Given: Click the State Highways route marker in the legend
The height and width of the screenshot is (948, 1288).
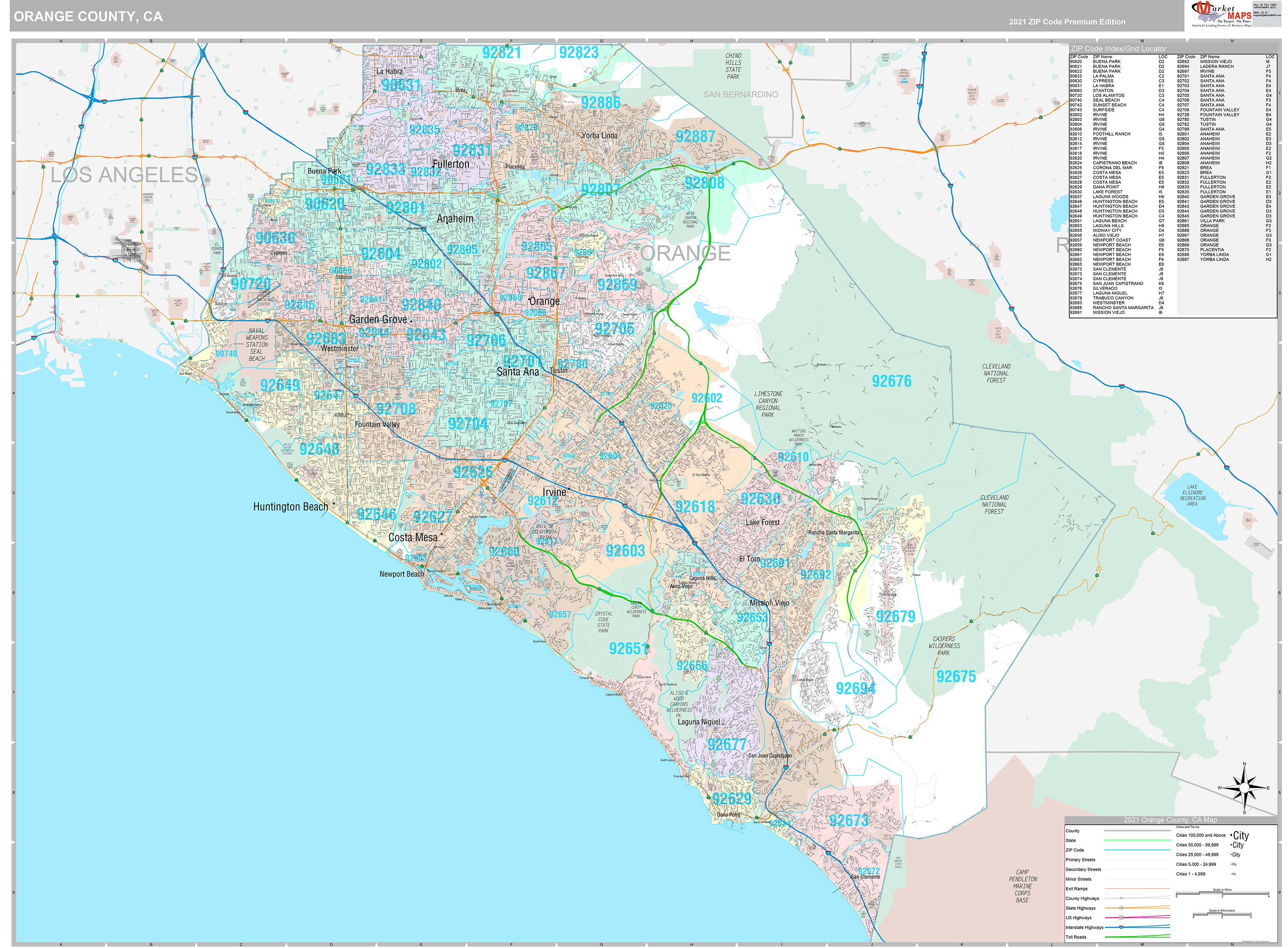Looking at the screenshot, I should tap(1121, 908).
